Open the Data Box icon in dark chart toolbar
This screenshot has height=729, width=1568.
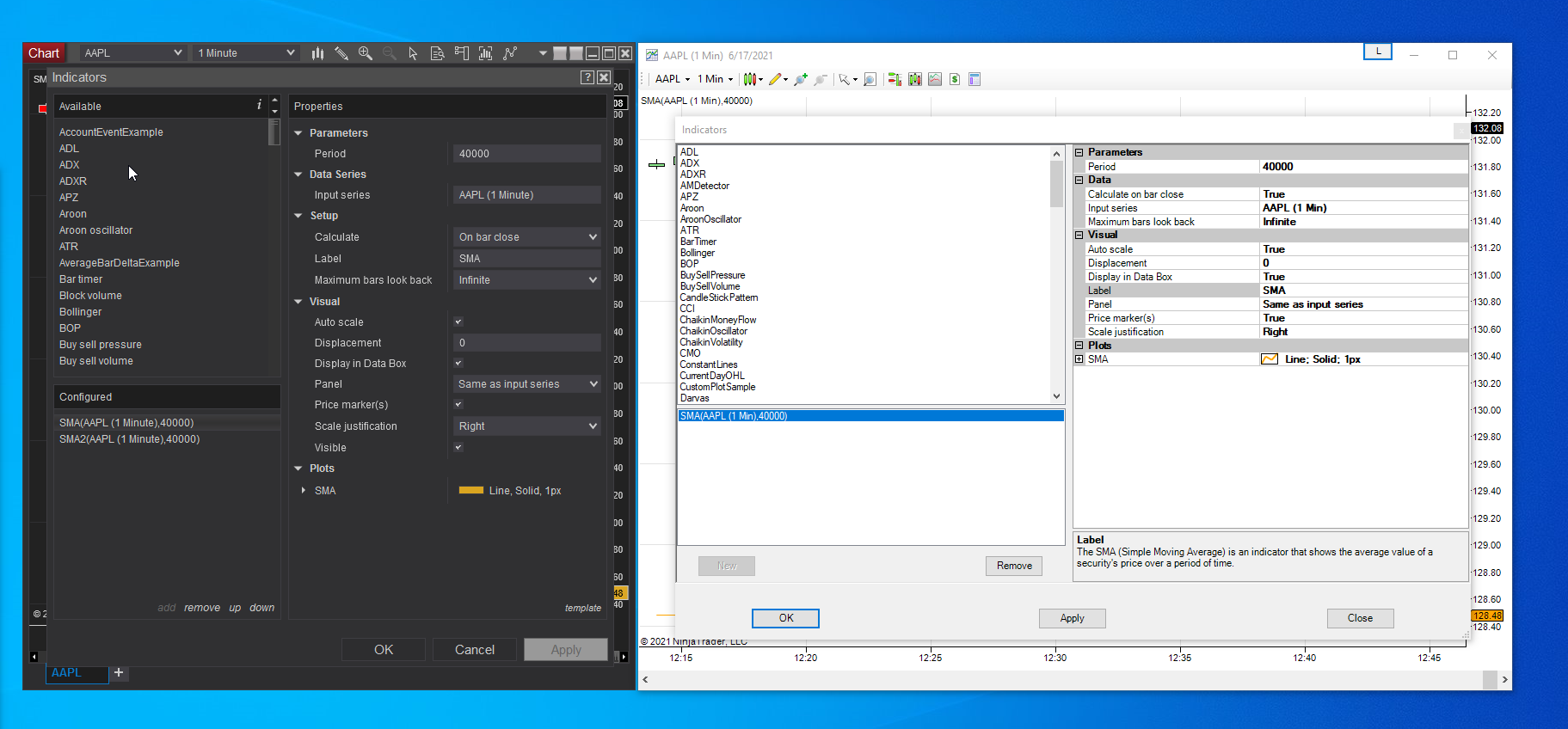click(437, 53)
